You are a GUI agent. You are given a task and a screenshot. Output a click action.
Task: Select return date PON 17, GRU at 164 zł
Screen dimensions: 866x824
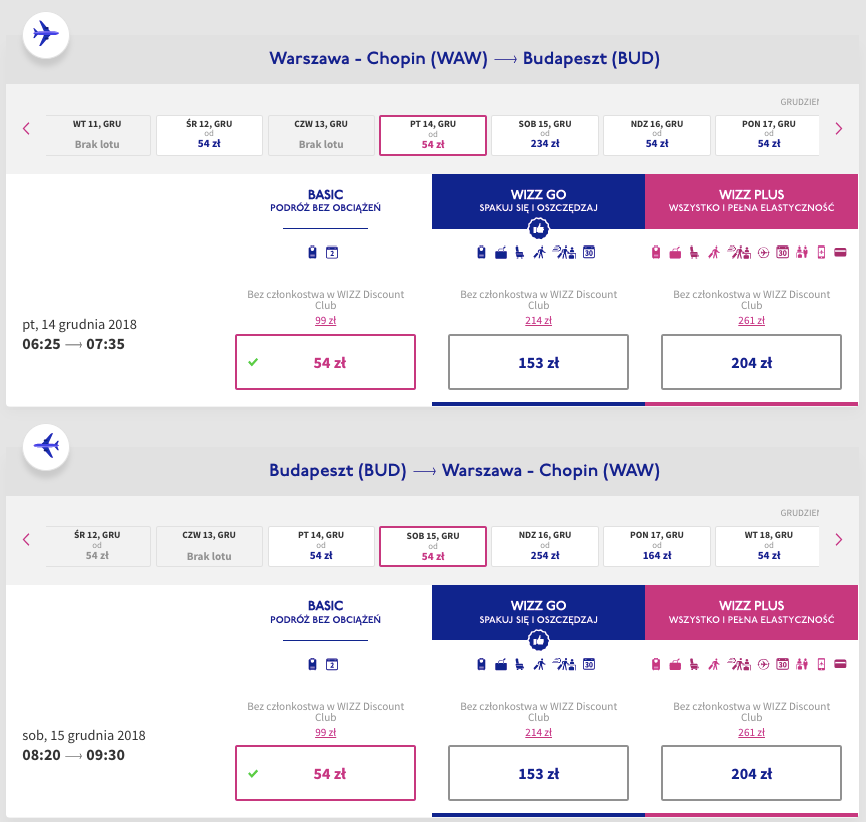(x=657, y=546)
